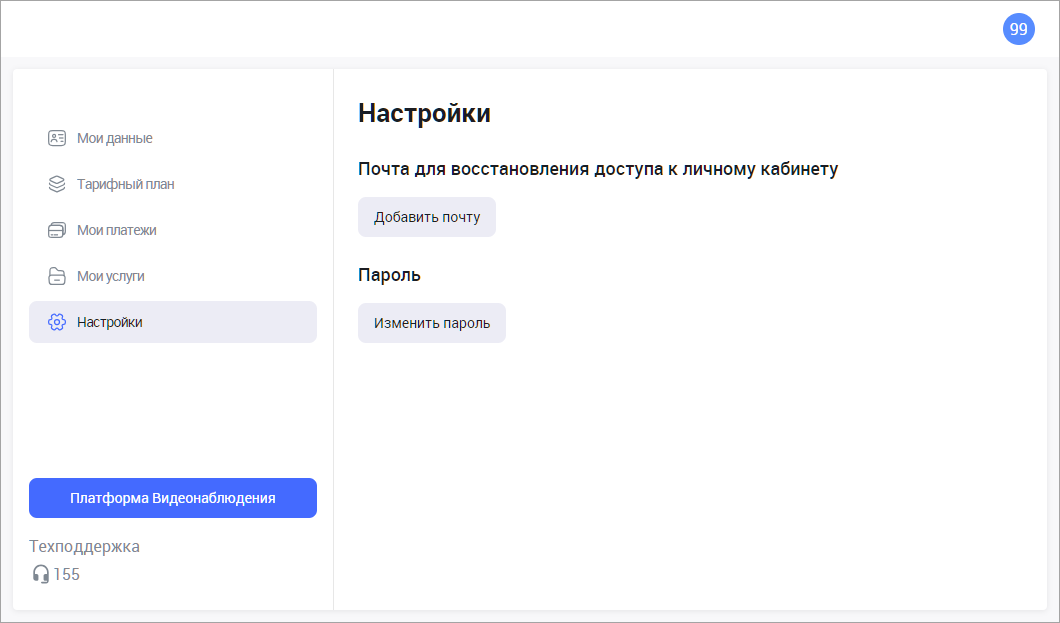1060x623 pixels.
Task: Click the recovery email section heading
Action: click(597, 168)
